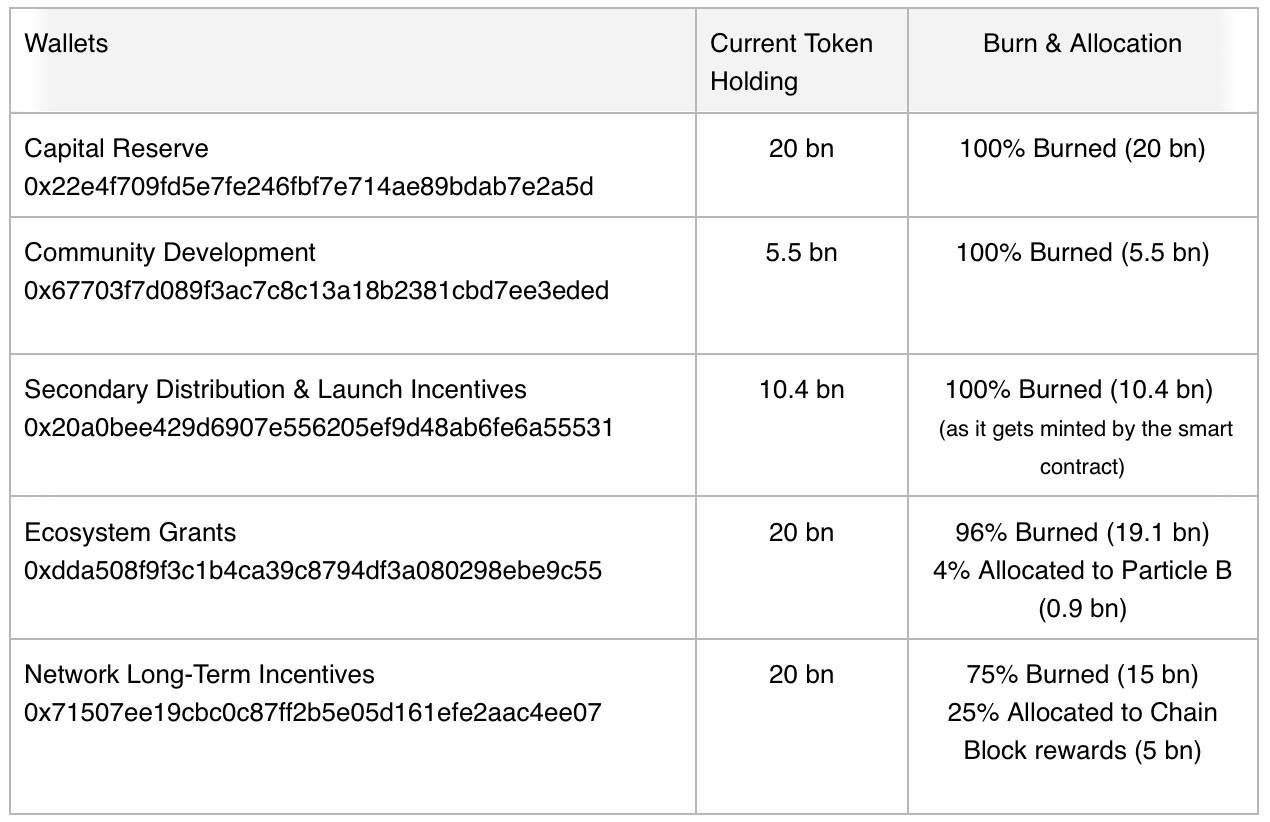Click the 5.5 bn token holding value
The width and height of the screenshot is (1270, 822).
tap(801, 253)
